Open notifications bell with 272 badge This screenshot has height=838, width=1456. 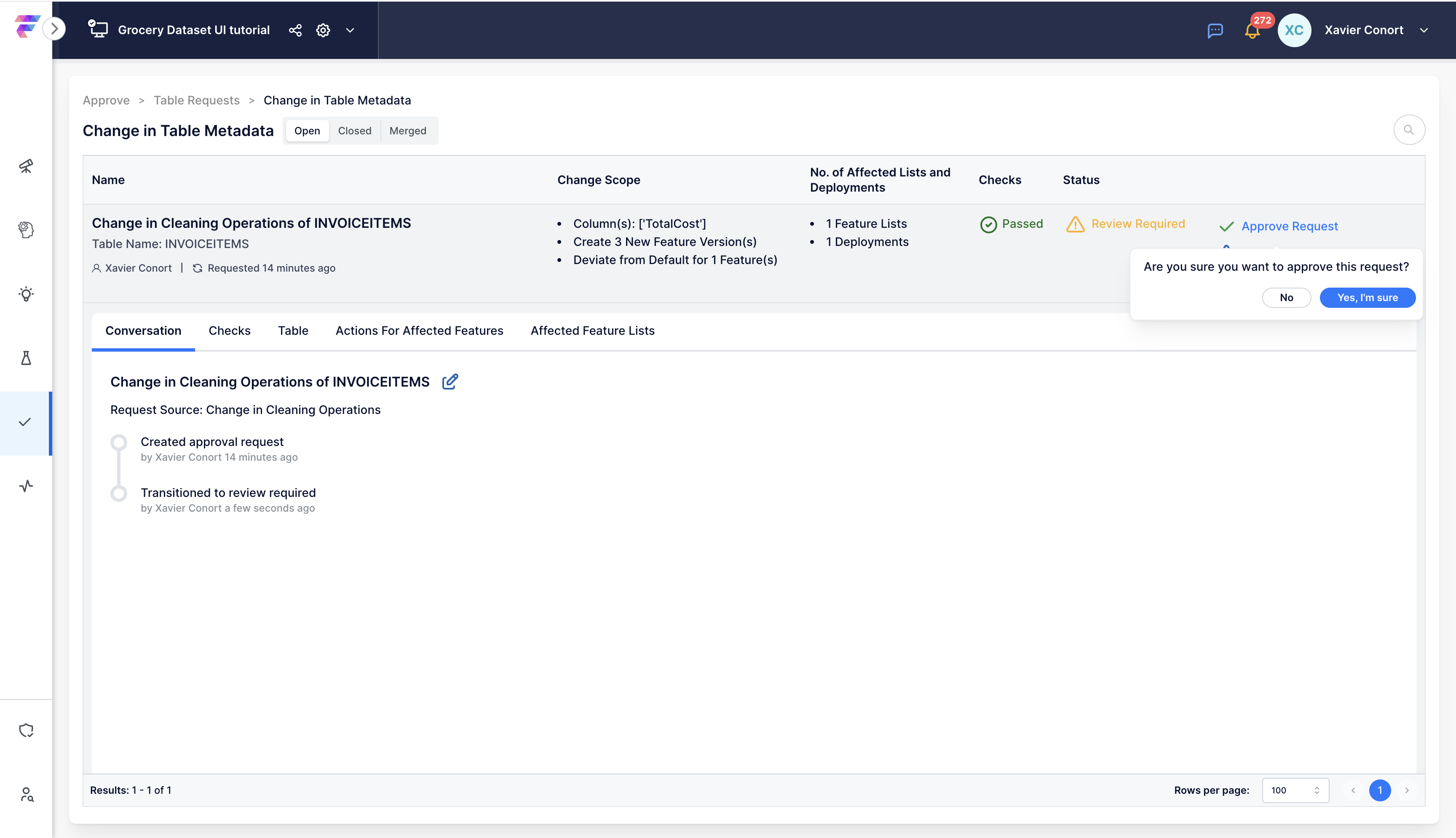pos(1253,30)
